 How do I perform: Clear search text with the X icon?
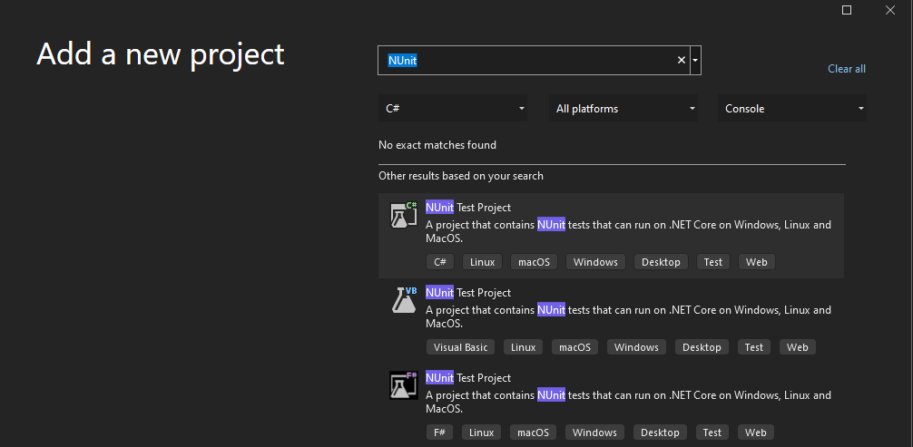coord(682,60)
